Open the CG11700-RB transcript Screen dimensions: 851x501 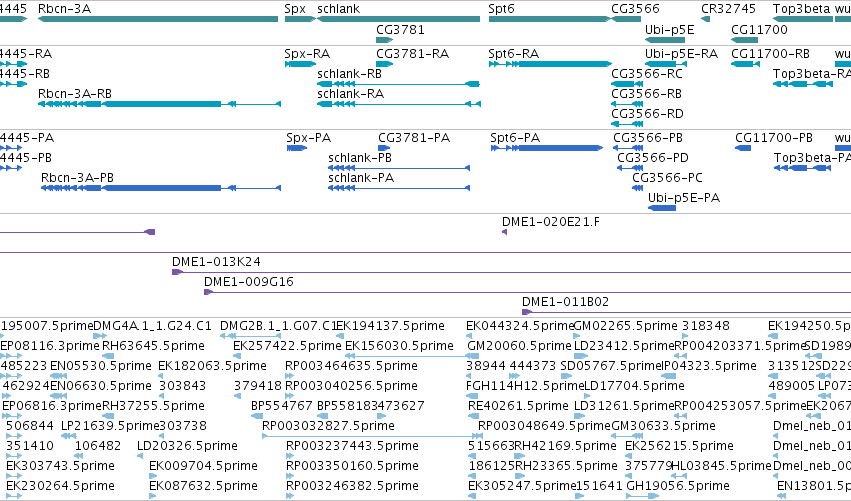[745, 64]
